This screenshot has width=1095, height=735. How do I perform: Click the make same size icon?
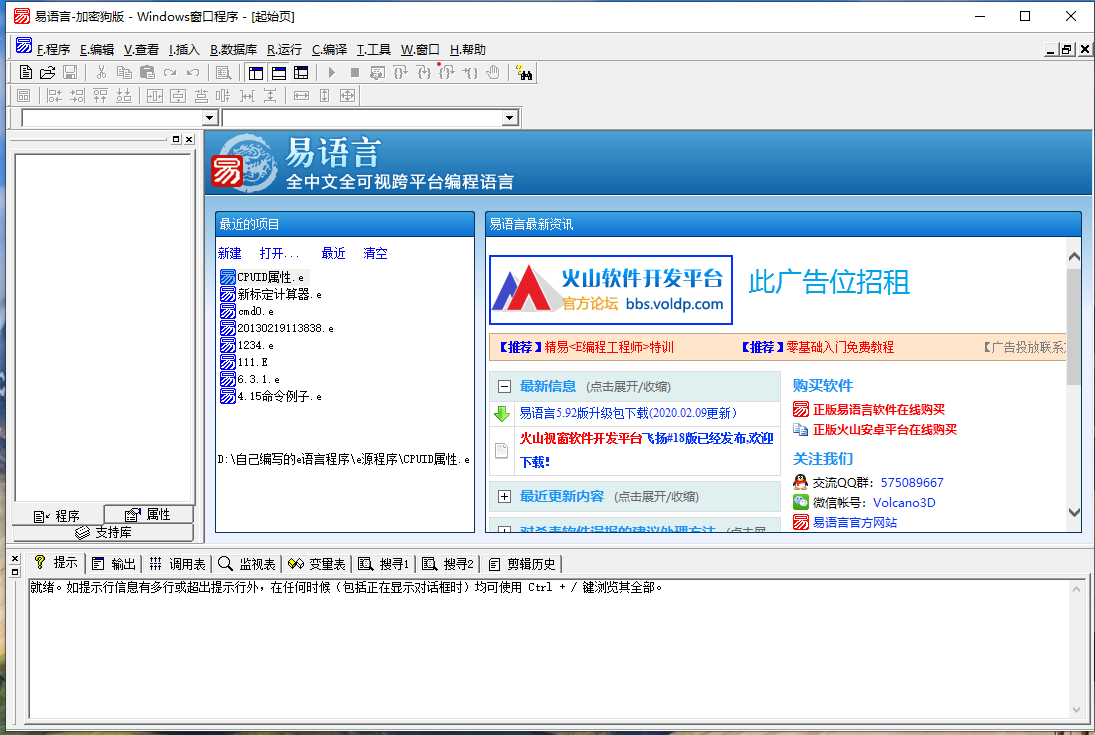(347, 96)
